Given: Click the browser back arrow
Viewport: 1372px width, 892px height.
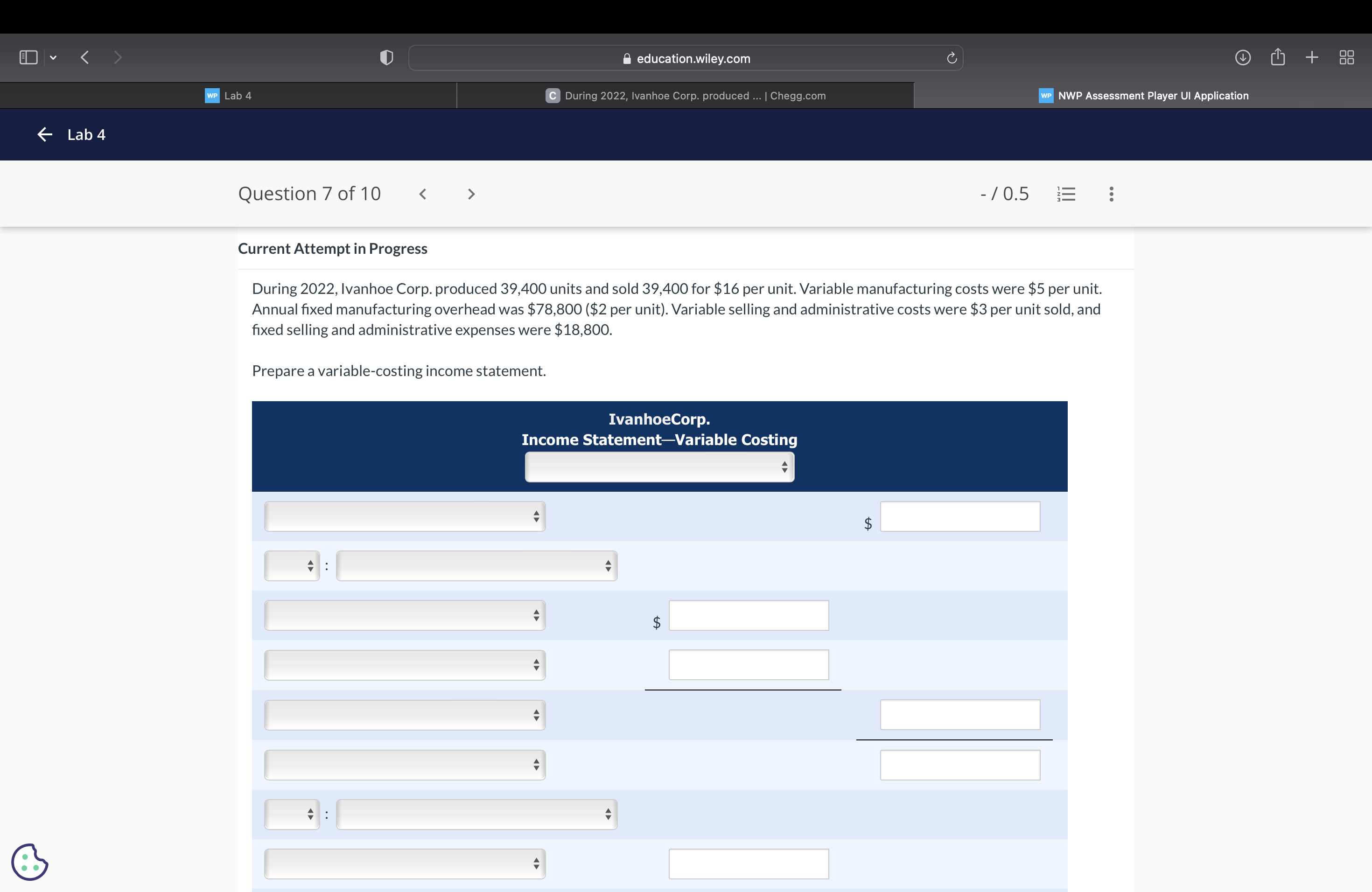Looking at the screenshot, I should [x=85, y=58].
